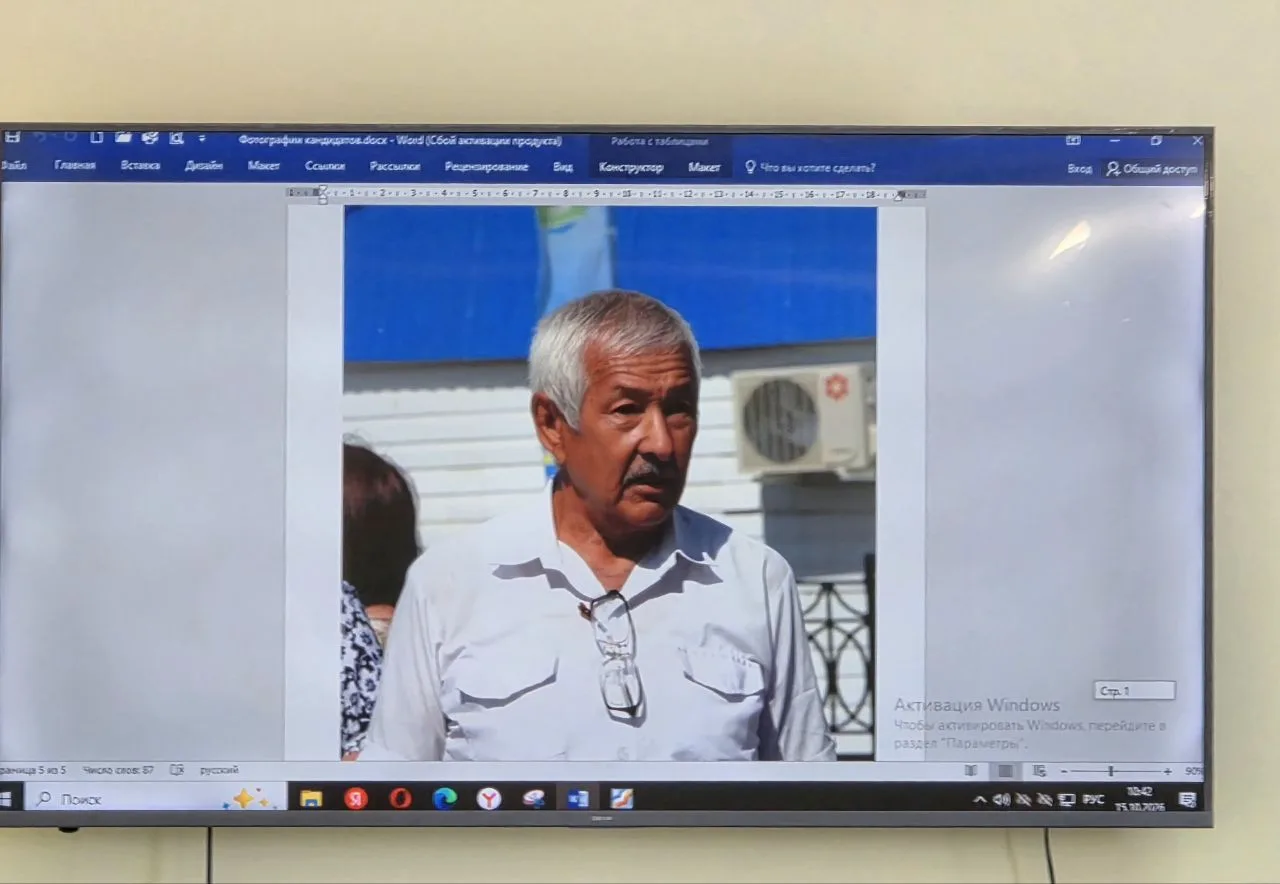
Task: Show hidden system tray icons chevron
Action: (x=979, y=799)
